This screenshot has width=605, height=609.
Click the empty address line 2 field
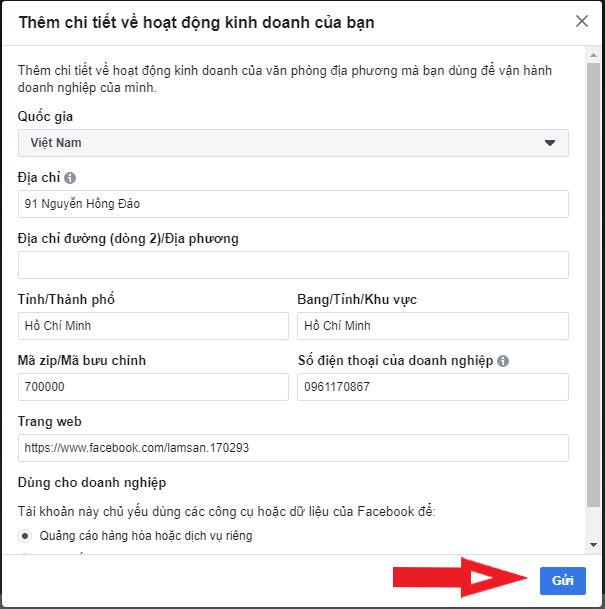[x=293, y=265]
